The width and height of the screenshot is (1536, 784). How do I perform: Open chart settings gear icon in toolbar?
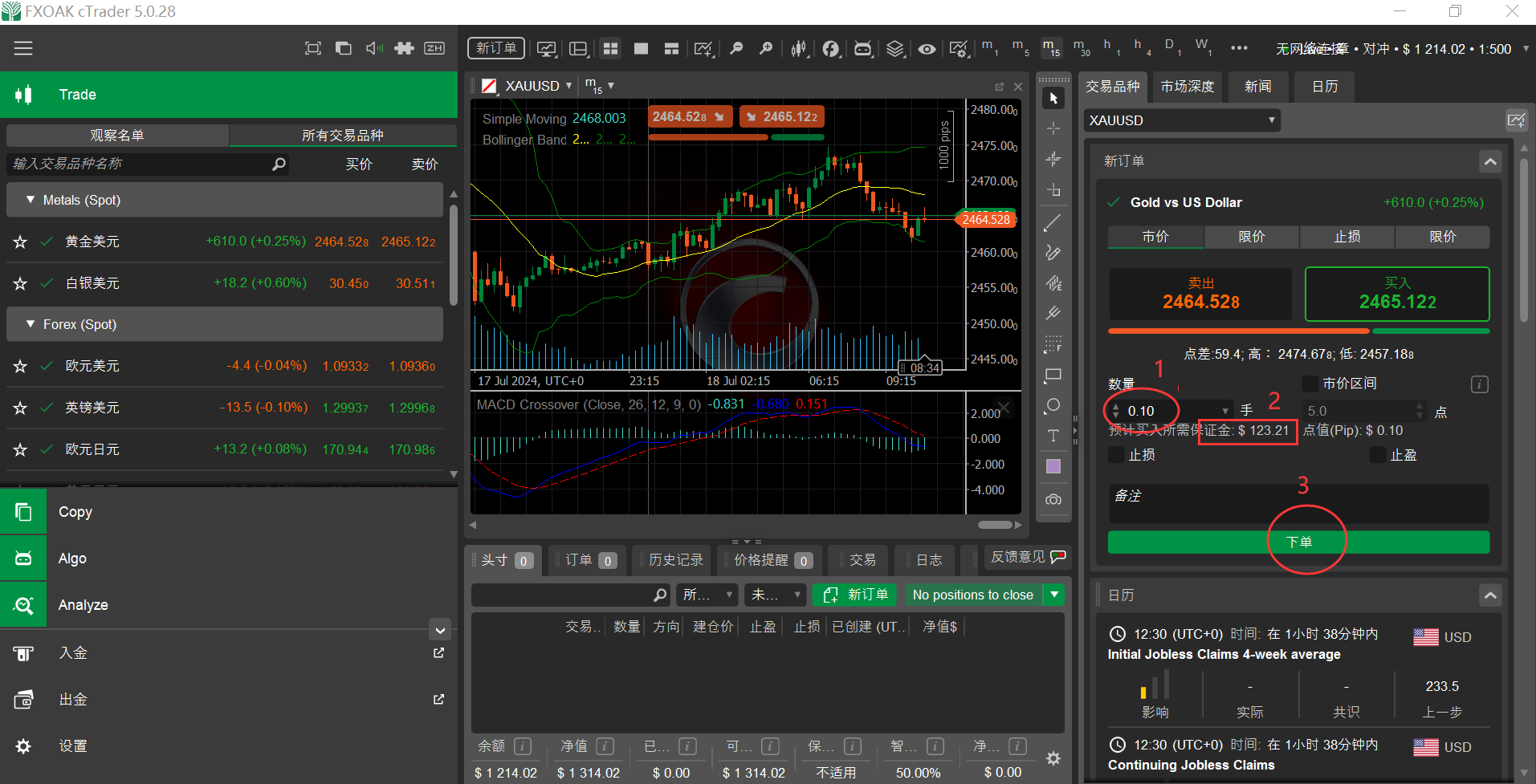959,49
